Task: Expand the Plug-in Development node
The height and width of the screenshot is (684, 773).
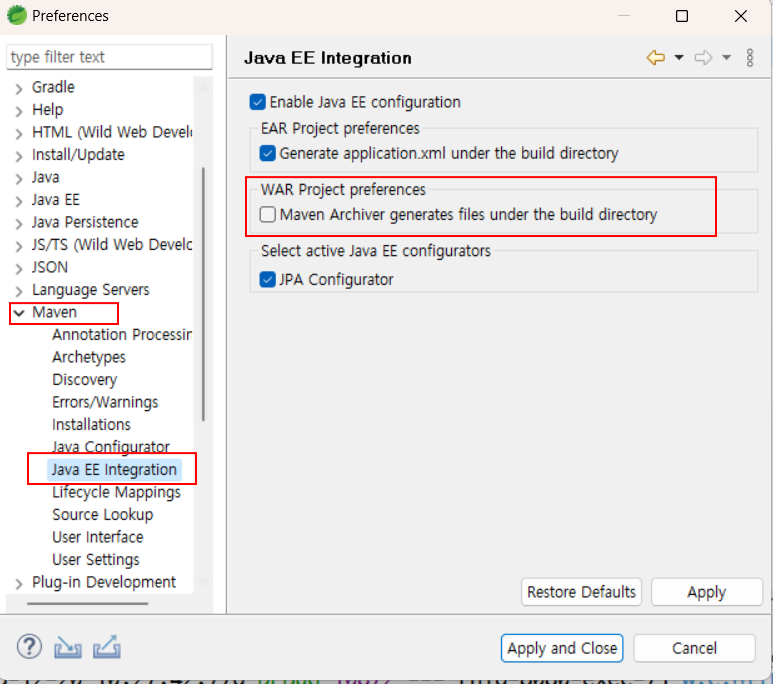Action: tap(19, 584)
